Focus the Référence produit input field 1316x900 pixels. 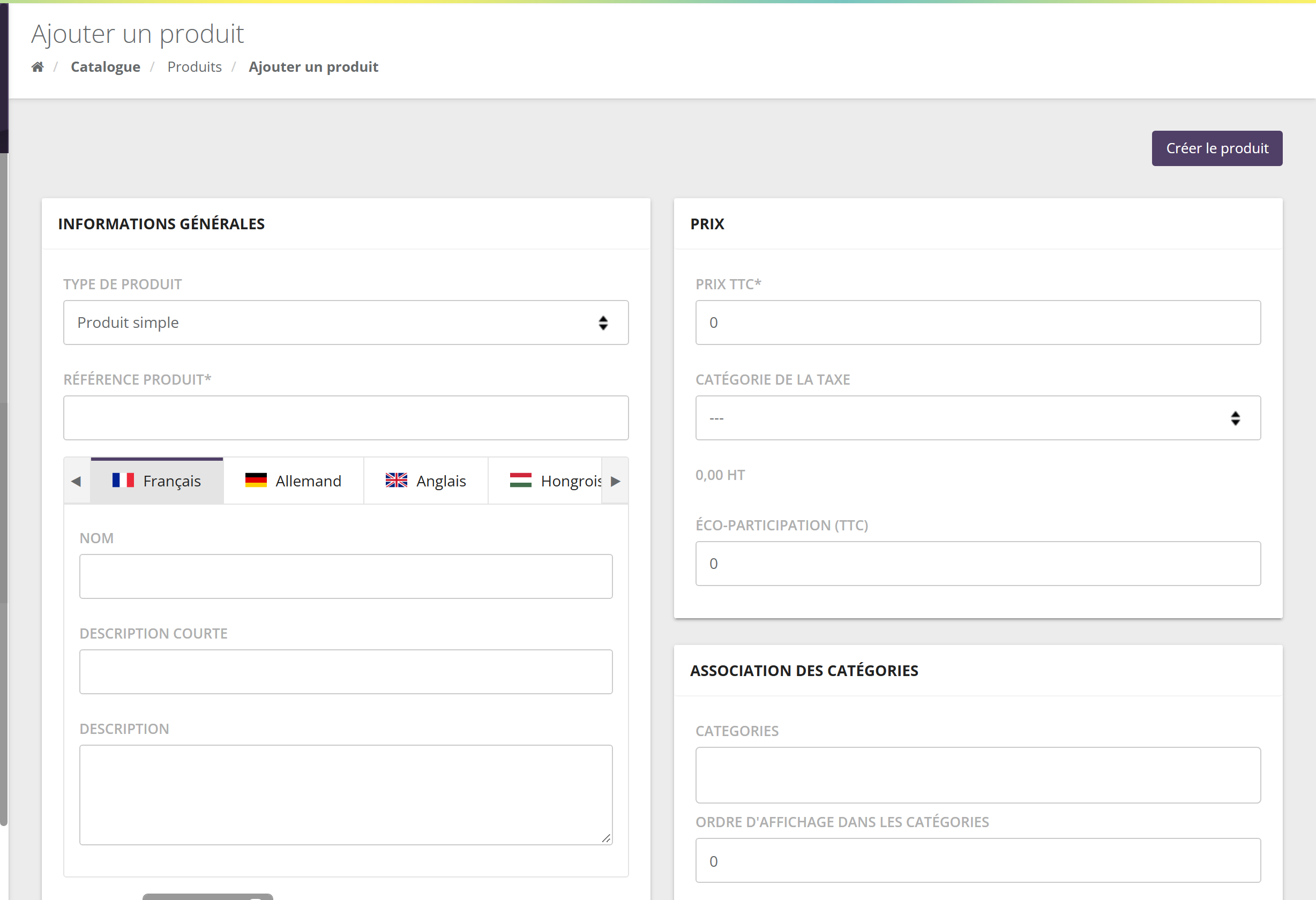coord(346,418)
